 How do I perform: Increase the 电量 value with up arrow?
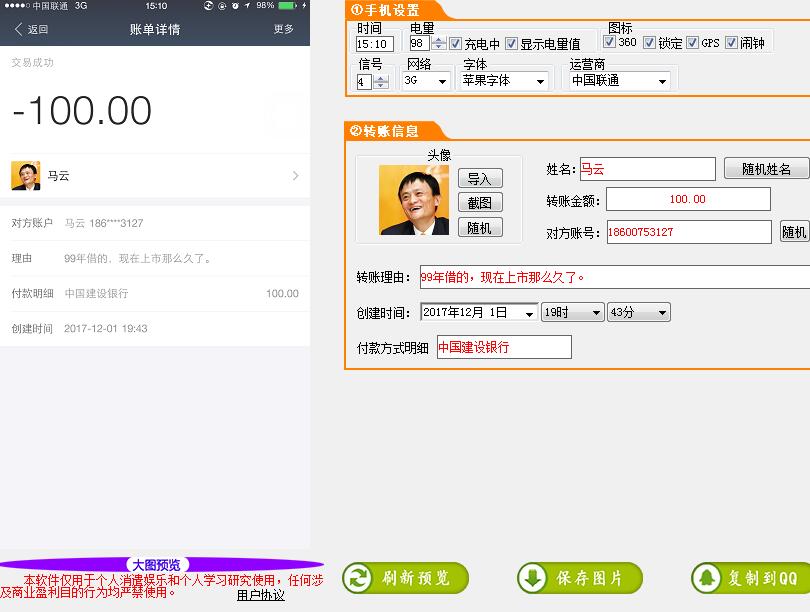tap(439, 40)
